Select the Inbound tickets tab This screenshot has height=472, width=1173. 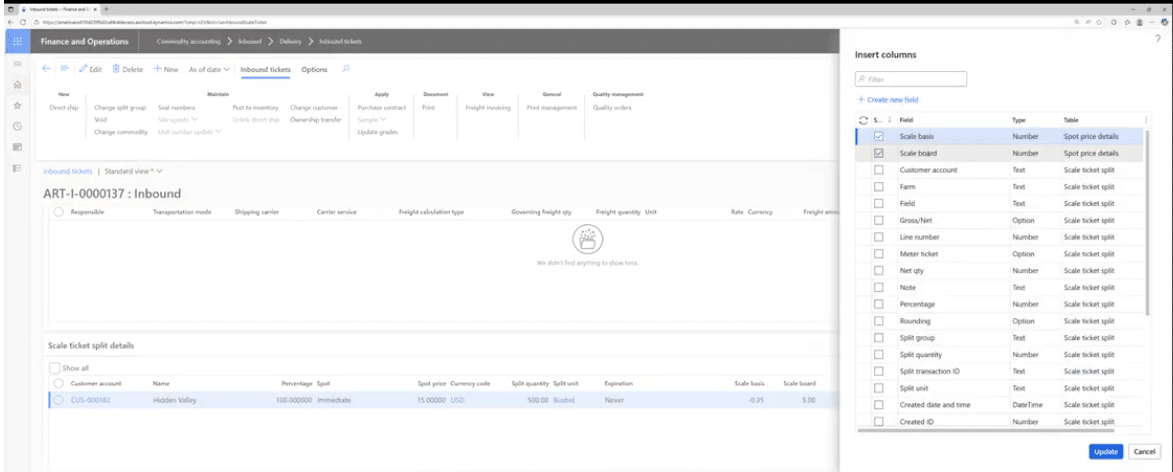pyautogui.click(x=266, y=69)
